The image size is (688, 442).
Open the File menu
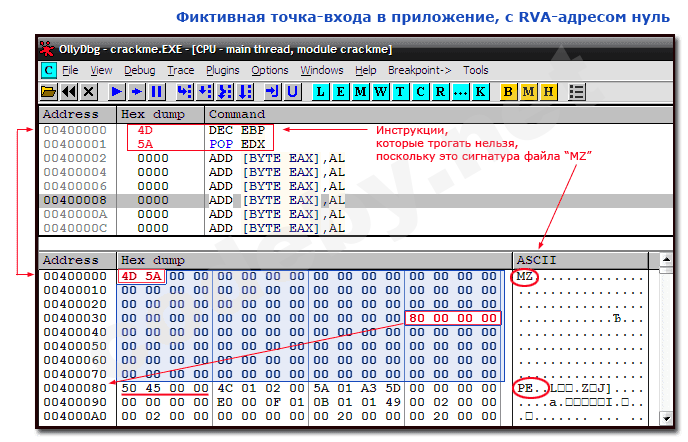pyautogui.click(x=70, y=70)
